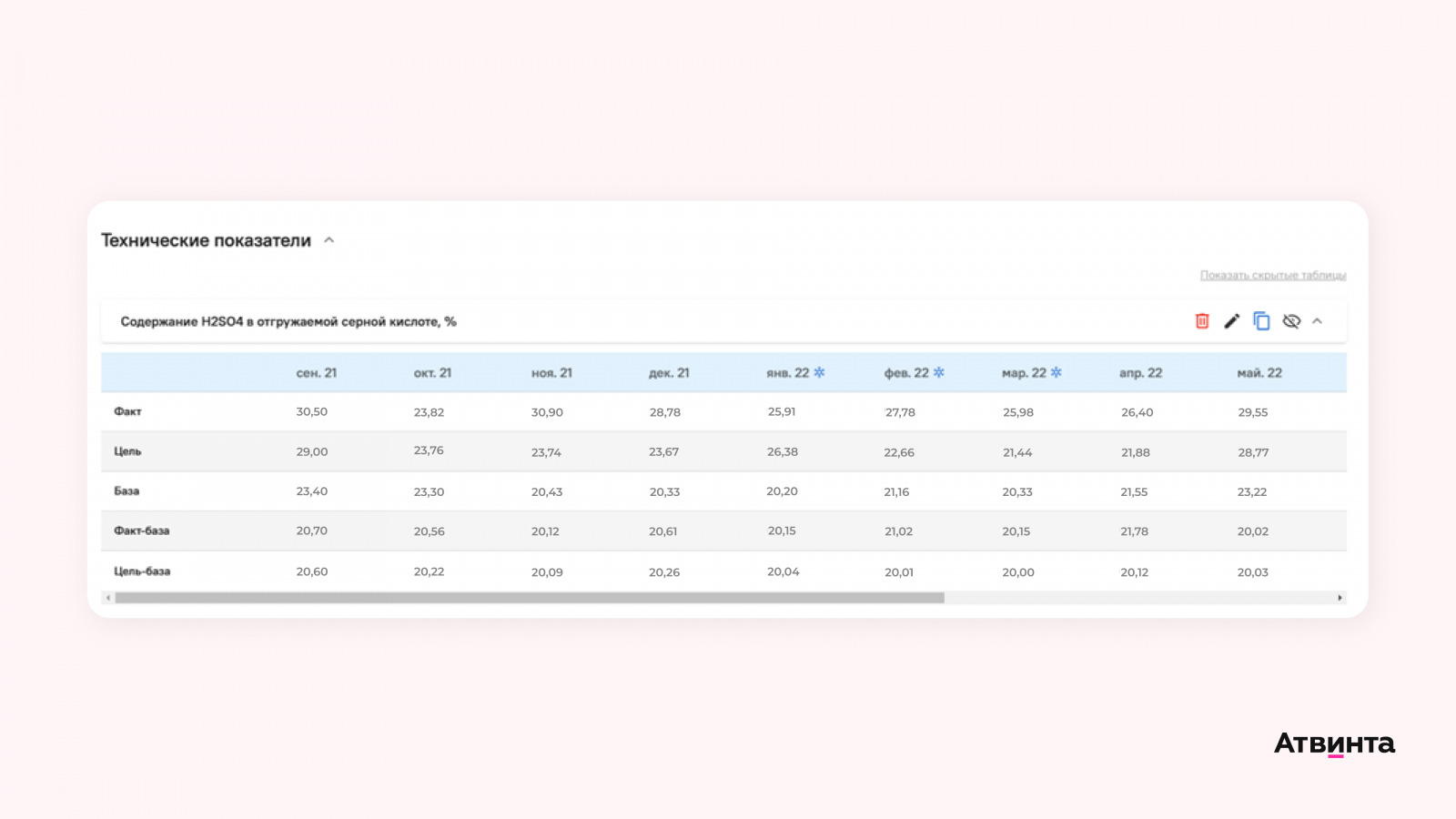Collapse the Технические показатели section
This screenshot has width=1456, height=819.
(x=329, y=240)
